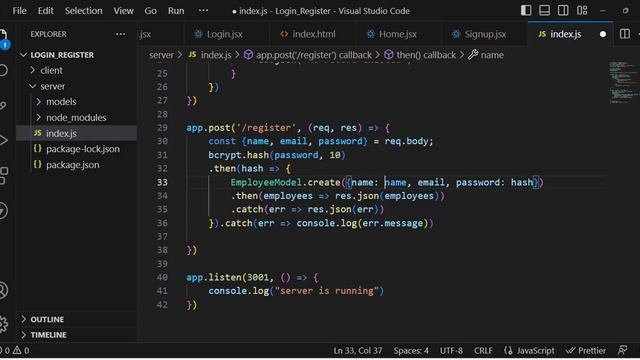Open the Go menu
The width and height of the screenshot is (640, 360).
click(x=150, y=11)
